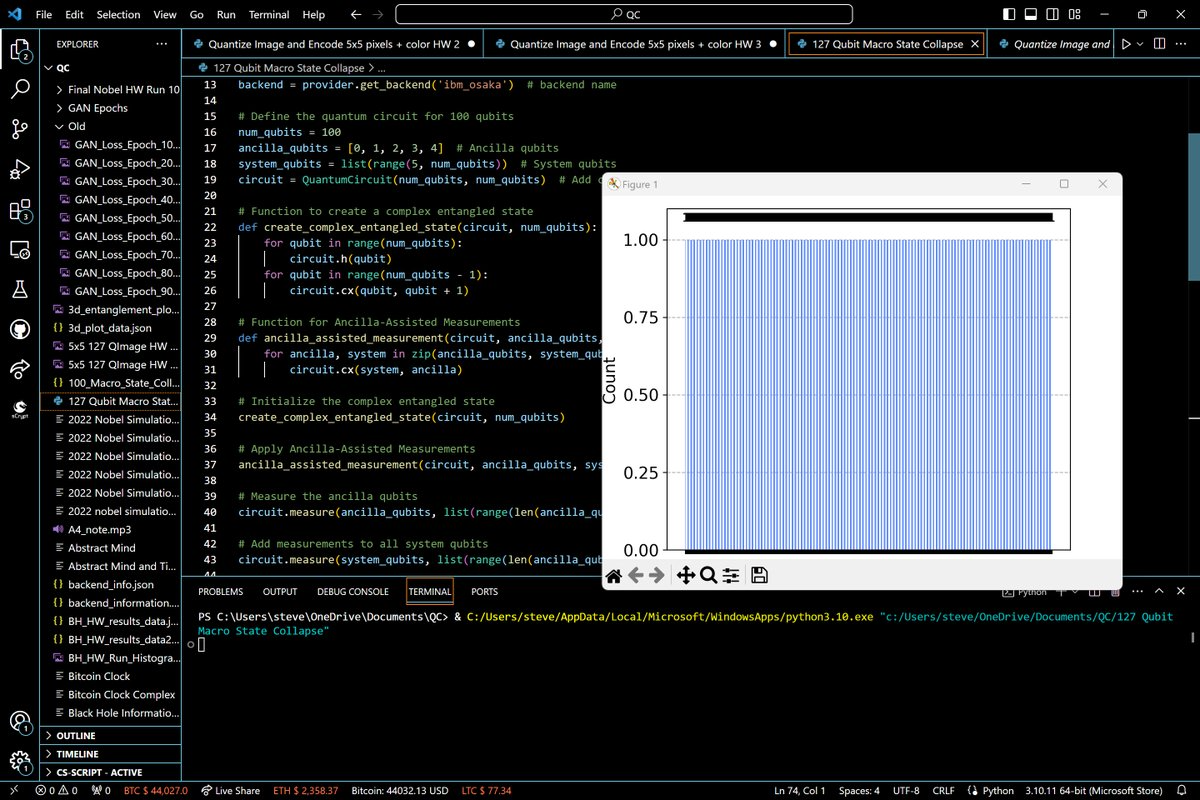Open the GitHub view in activity bar
The height and width of the screenshot is (800, 1200).
20,329
